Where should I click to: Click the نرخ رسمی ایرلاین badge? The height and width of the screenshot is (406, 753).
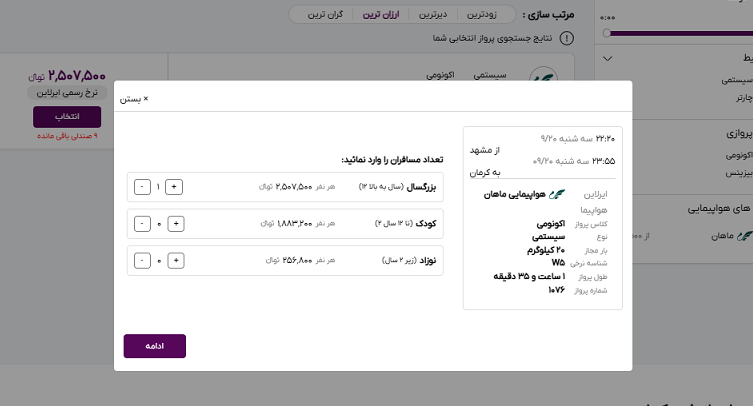pyautogui.click(x=67, y=93)
